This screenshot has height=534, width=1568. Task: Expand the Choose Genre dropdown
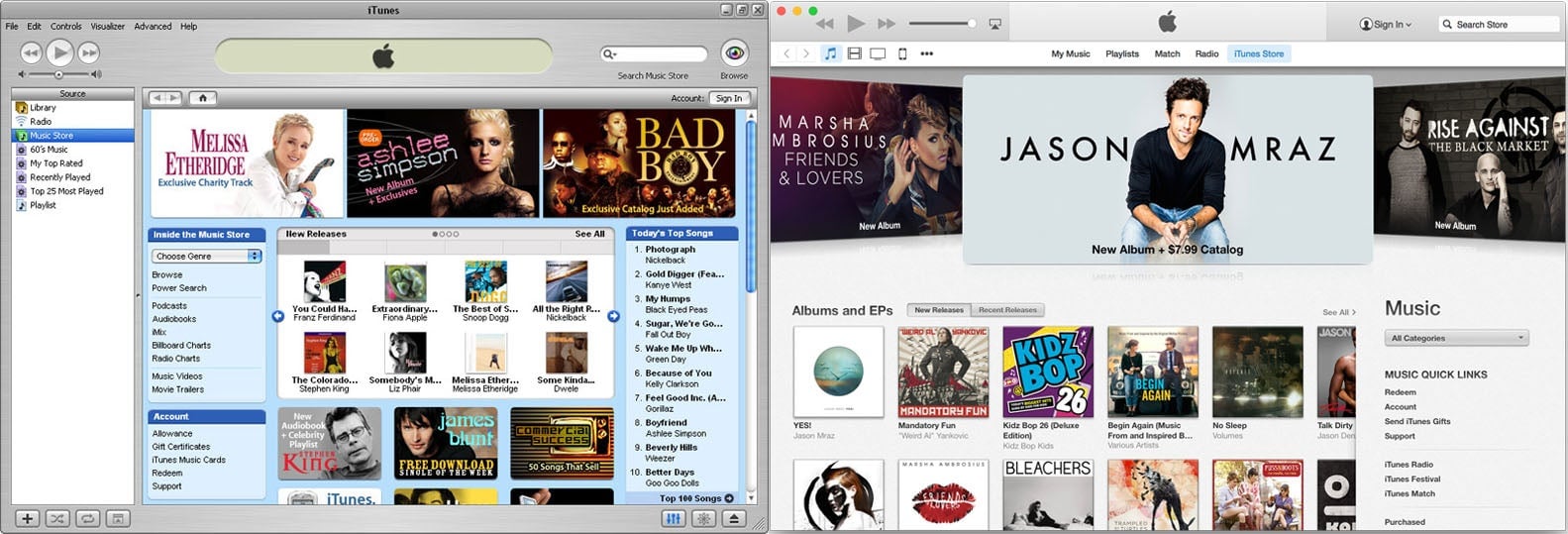coord(206,256)
